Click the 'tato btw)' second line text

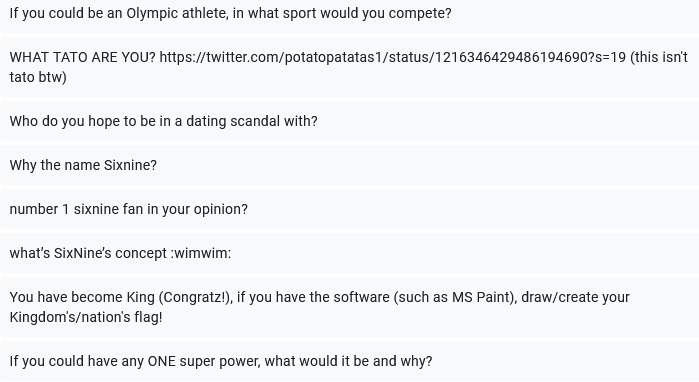38,77
